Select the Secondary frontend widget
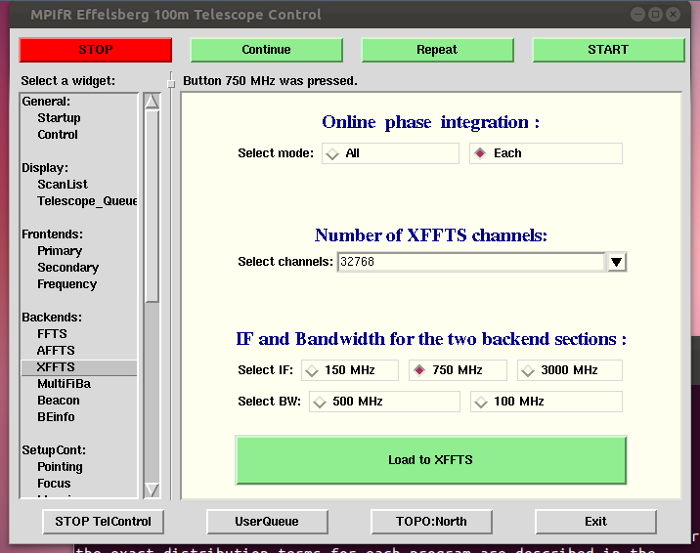The height and width of the screenshot is (553, 700). click(x=68, y=267)
